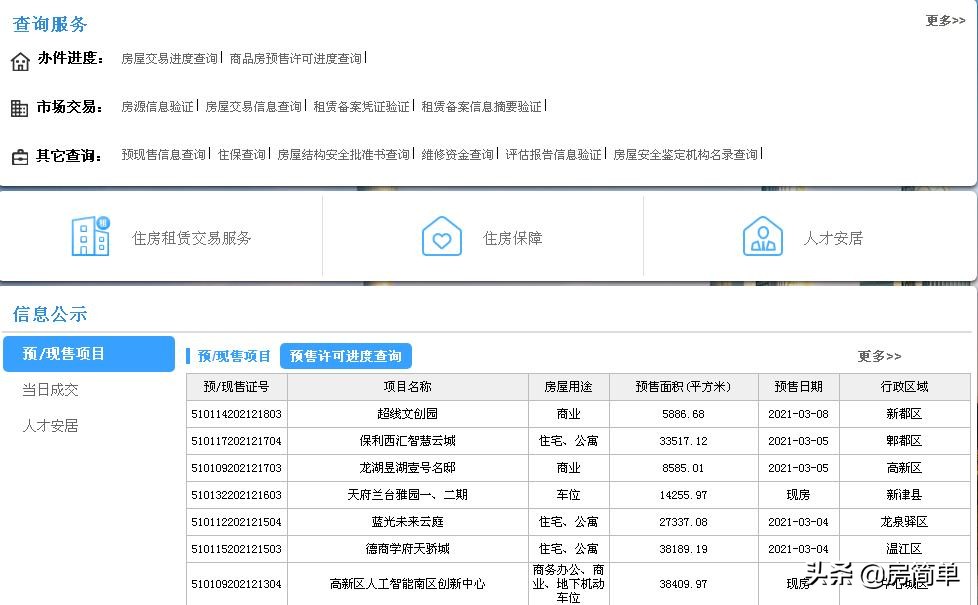
Task: Click the briefcase icon beside 其它查询
Action: (20, 155)
